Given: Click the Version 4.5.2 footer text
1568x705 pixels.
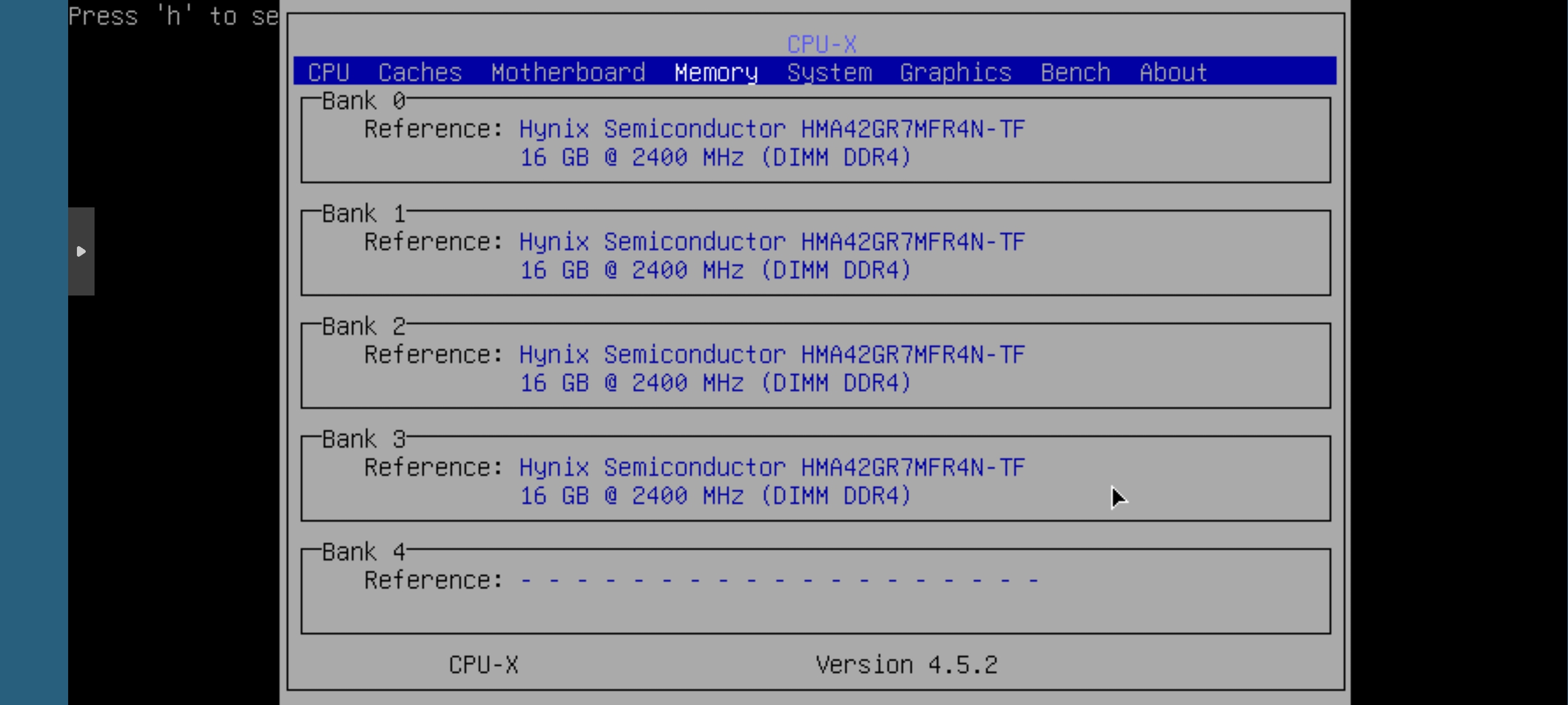Looking at the screenshot, I should [x=906, y=665].
